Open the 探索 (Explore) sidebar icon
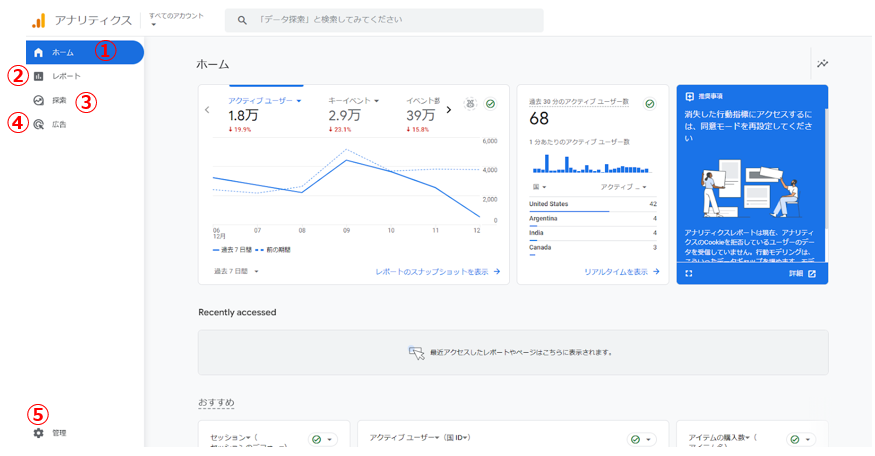 pyautogui.click(x=38, y=101)
